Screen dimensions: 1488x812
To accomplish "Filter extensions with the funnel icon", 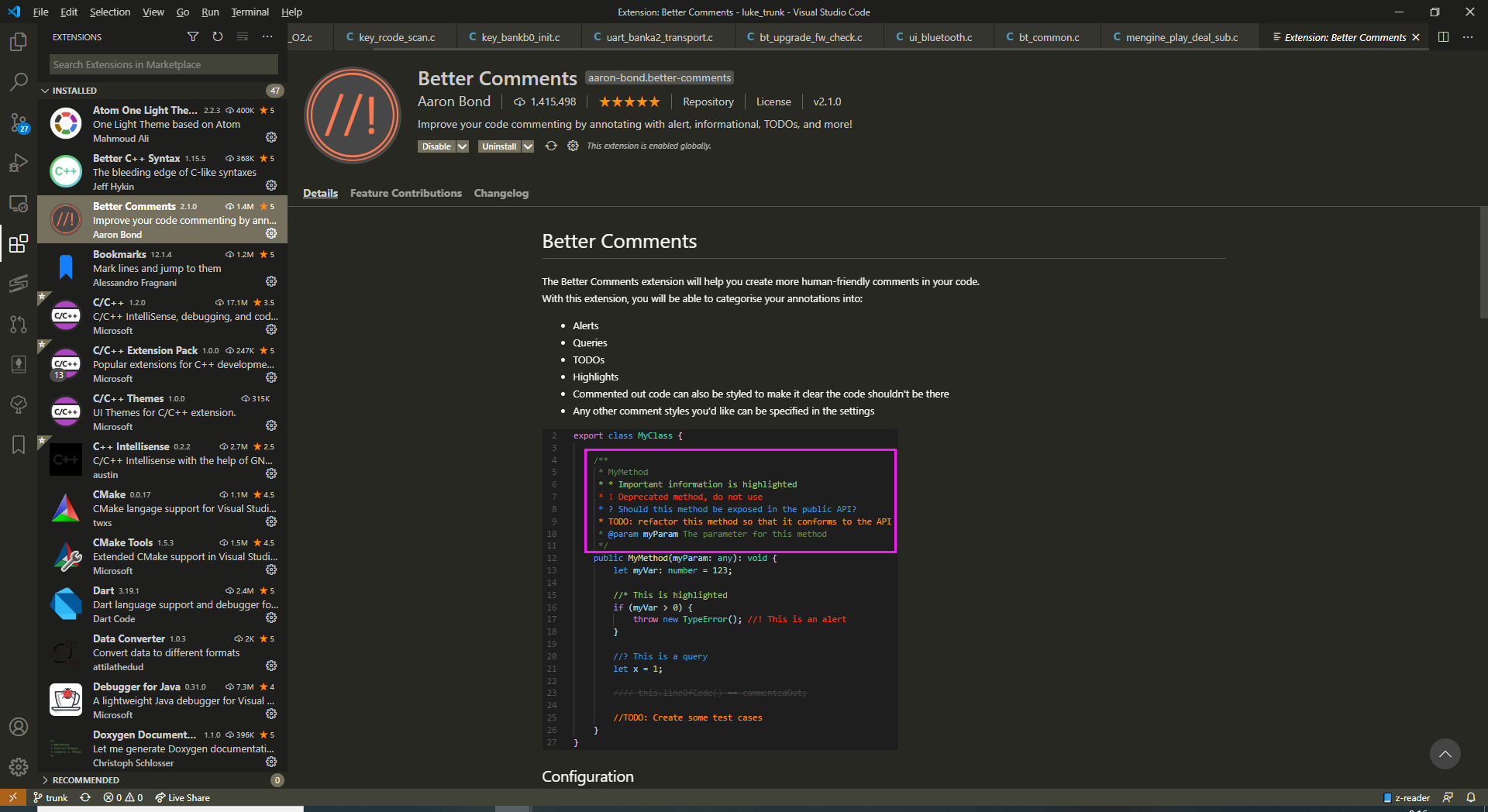I will coord(193,36).
